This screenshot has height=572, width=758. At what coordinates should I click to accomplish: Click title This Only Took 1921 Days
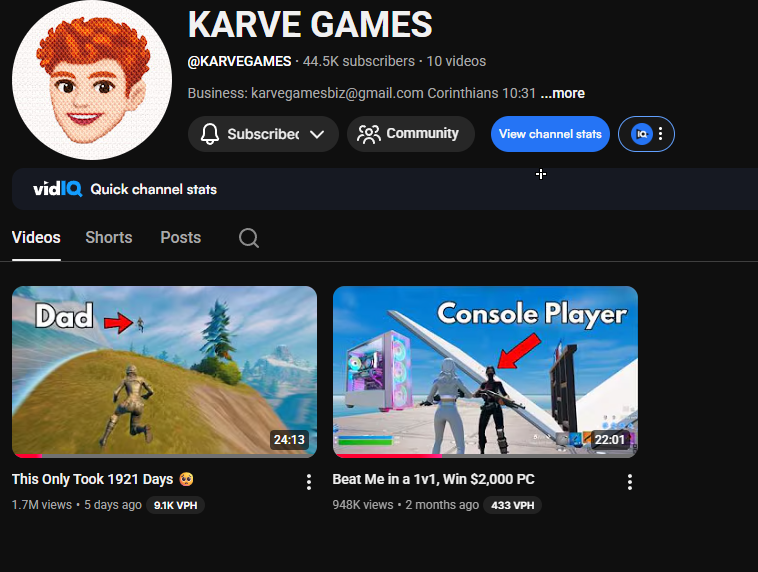coord(102,479)
